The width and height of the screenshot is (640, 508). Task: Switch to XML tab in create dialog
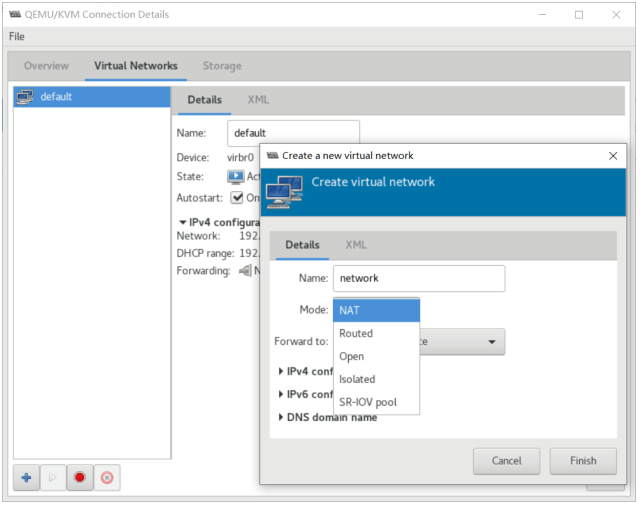click(356, 245)
